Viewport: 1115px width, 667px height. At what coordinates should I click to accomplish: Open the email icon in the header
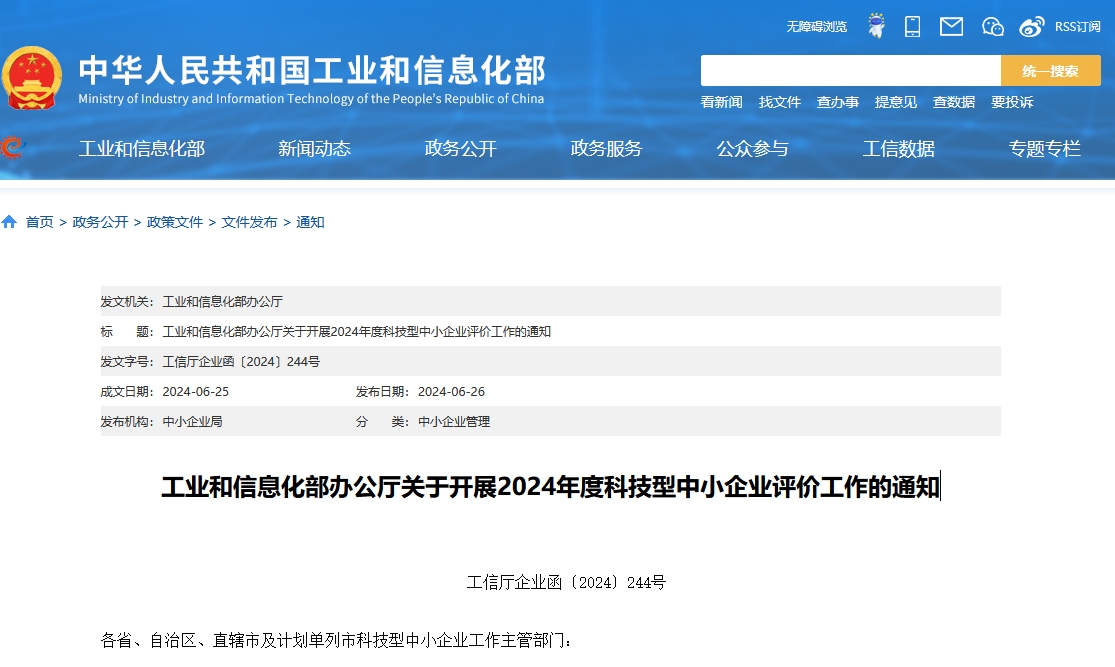pyautogui.click(x=950, y=26)
